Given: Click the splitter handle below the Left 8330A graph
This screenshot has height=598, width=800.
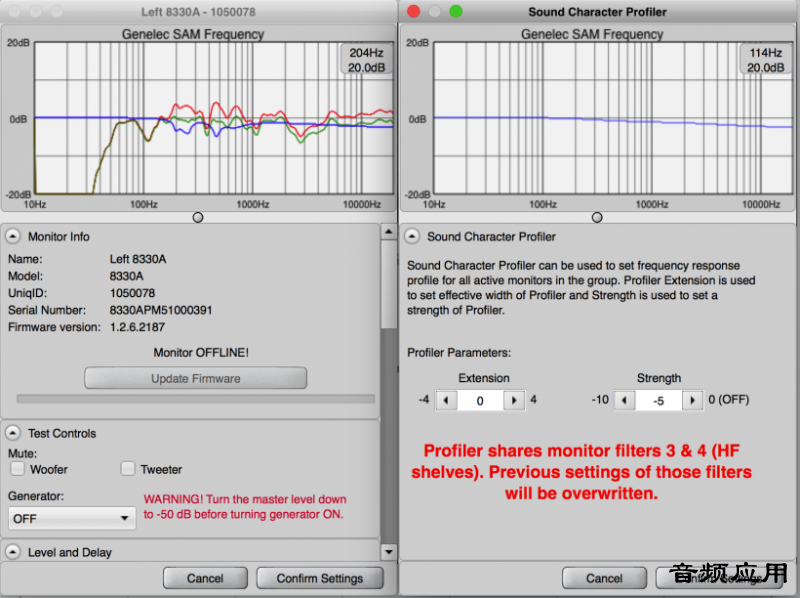Looking at the screenshot, I should 198,217.
